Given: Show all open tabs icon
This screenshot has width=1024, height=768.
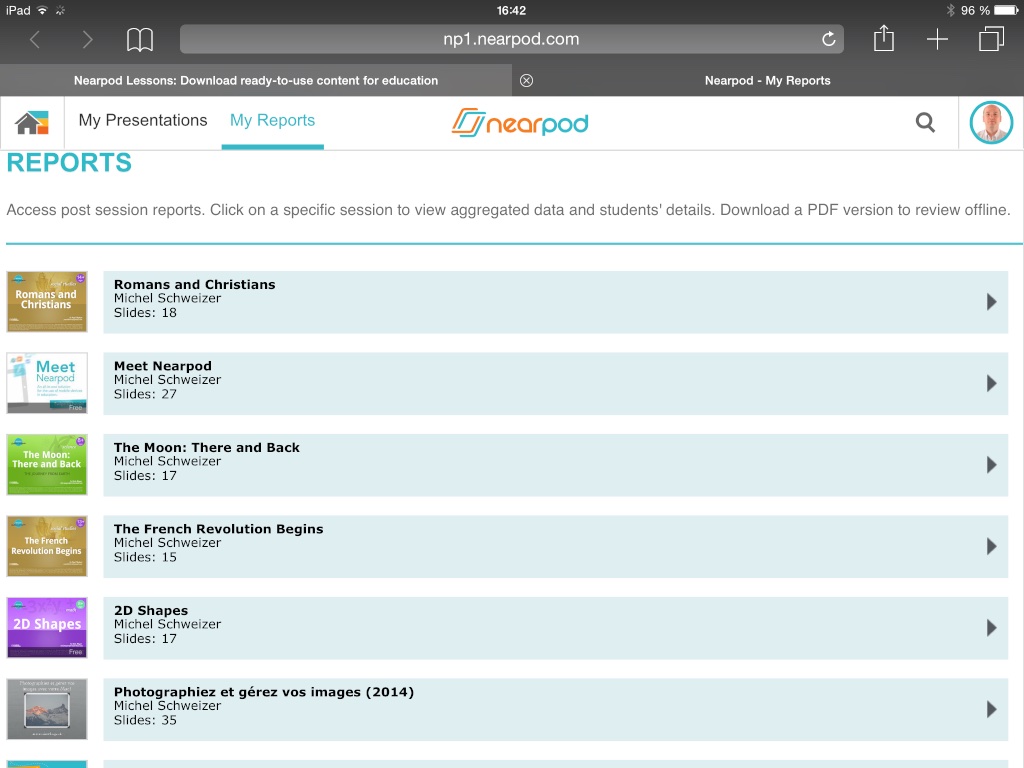Looking at the screenshot, I should point(991,40).
